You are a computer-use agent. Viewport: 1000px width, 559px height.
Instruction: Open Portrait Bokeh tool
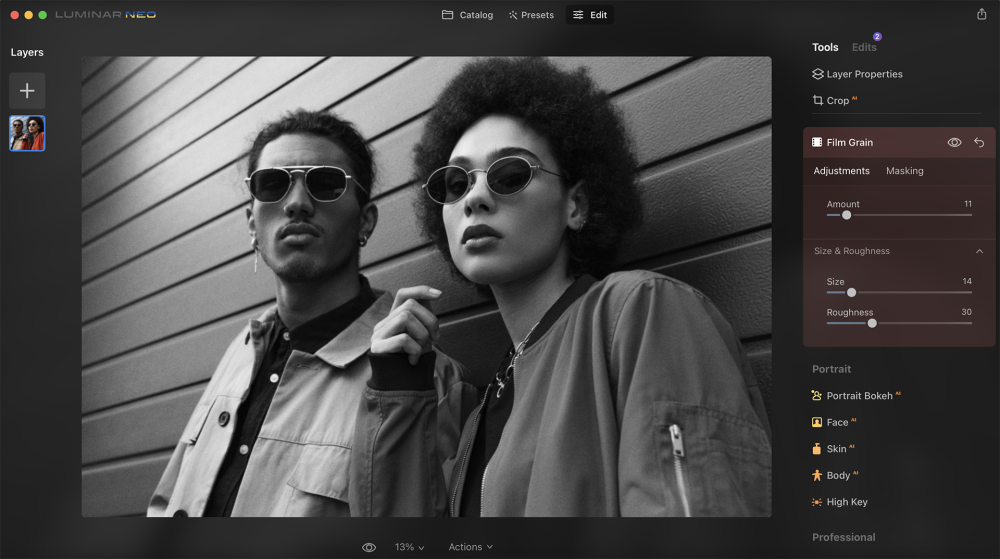tap(856, 396)
